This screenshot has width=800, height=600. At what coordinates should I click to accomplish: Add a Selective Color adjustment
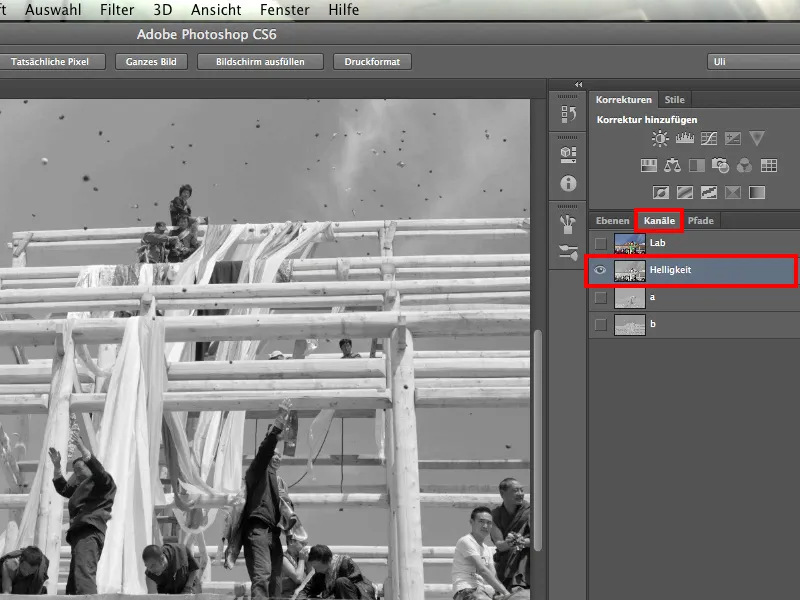tap(733, 192)
